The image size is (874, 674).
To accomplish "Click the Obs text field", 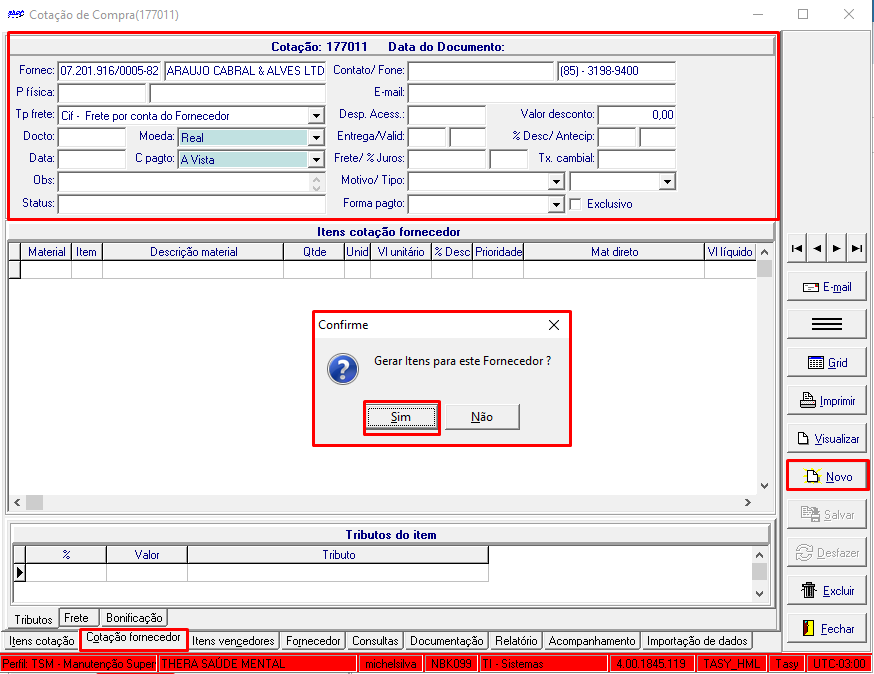I will click(191, 182).
